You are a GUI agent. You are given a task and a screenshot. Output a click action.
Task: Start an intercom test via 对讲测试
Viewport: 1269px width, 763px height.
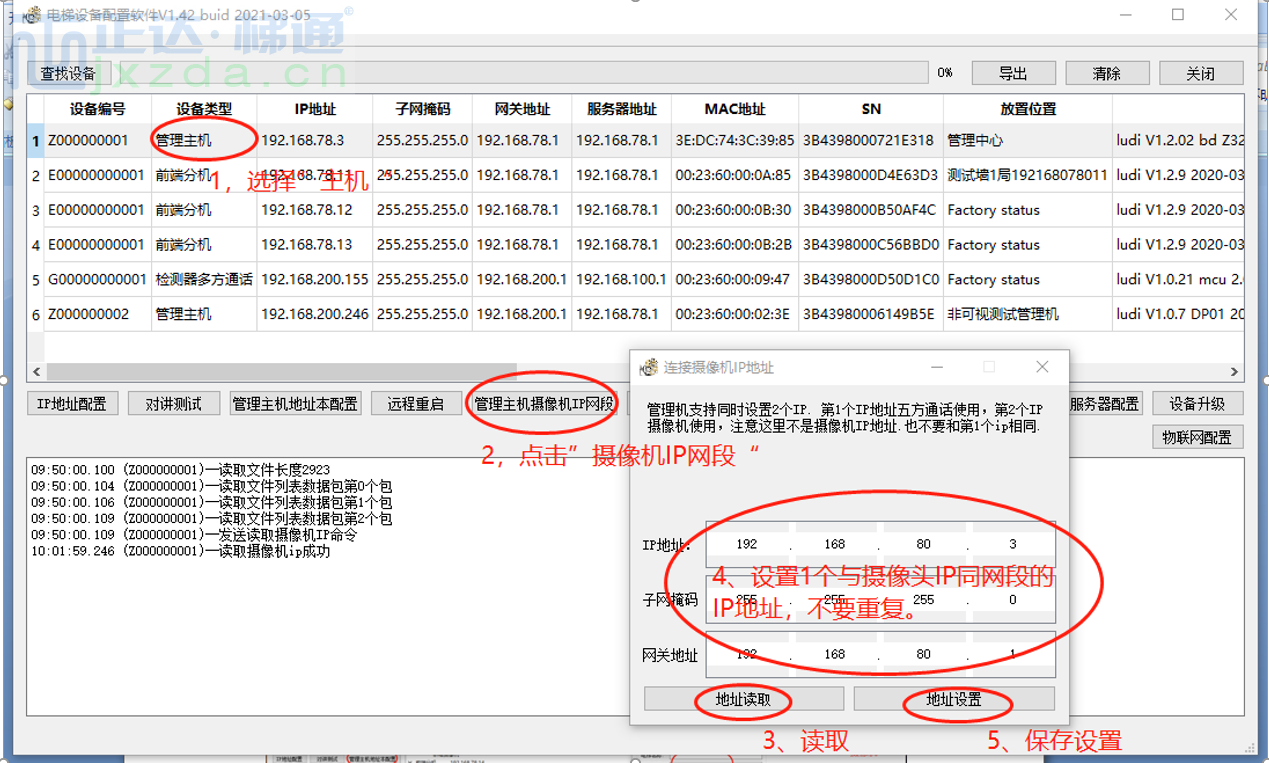173,403
